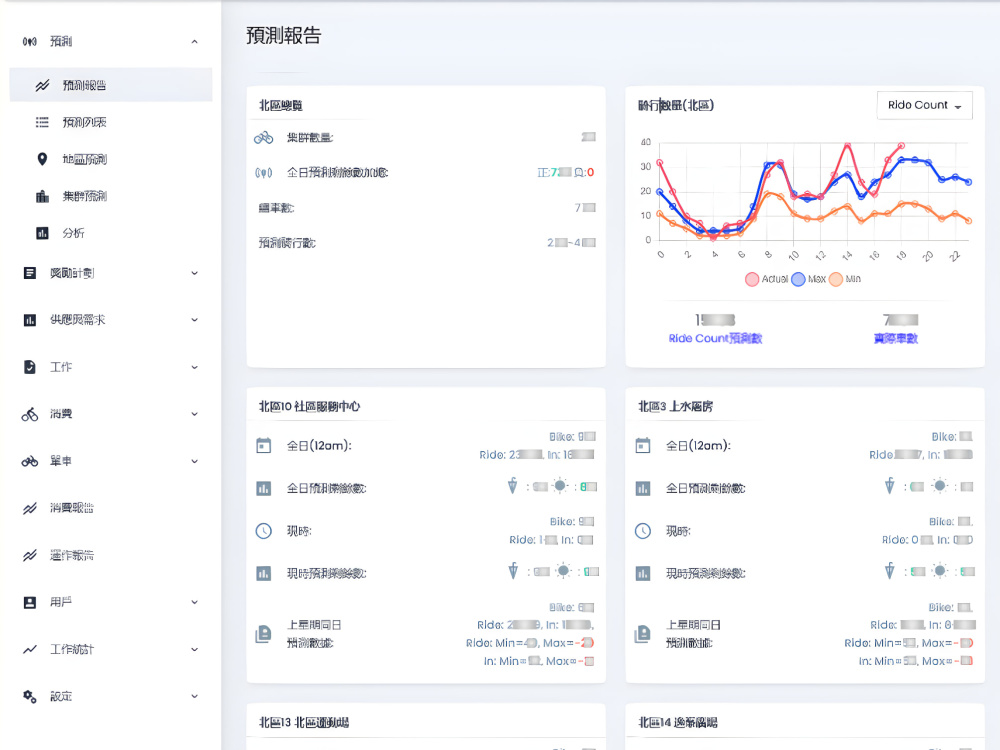Click the 北區總覽 card heading
Viewport: 1000px width, 750px height.
pyautogui.click(x=281, y=105)
